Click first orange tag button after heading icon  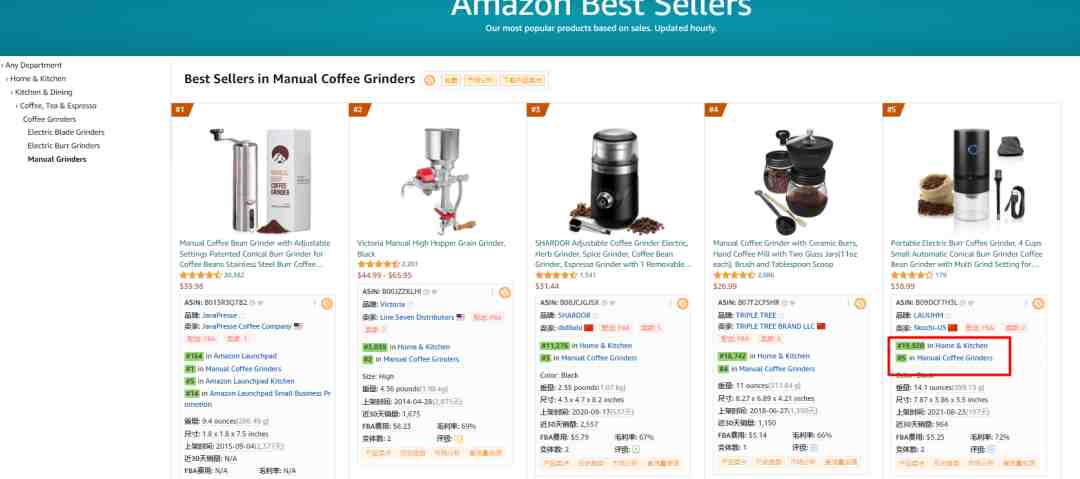(x=450, y=80)
